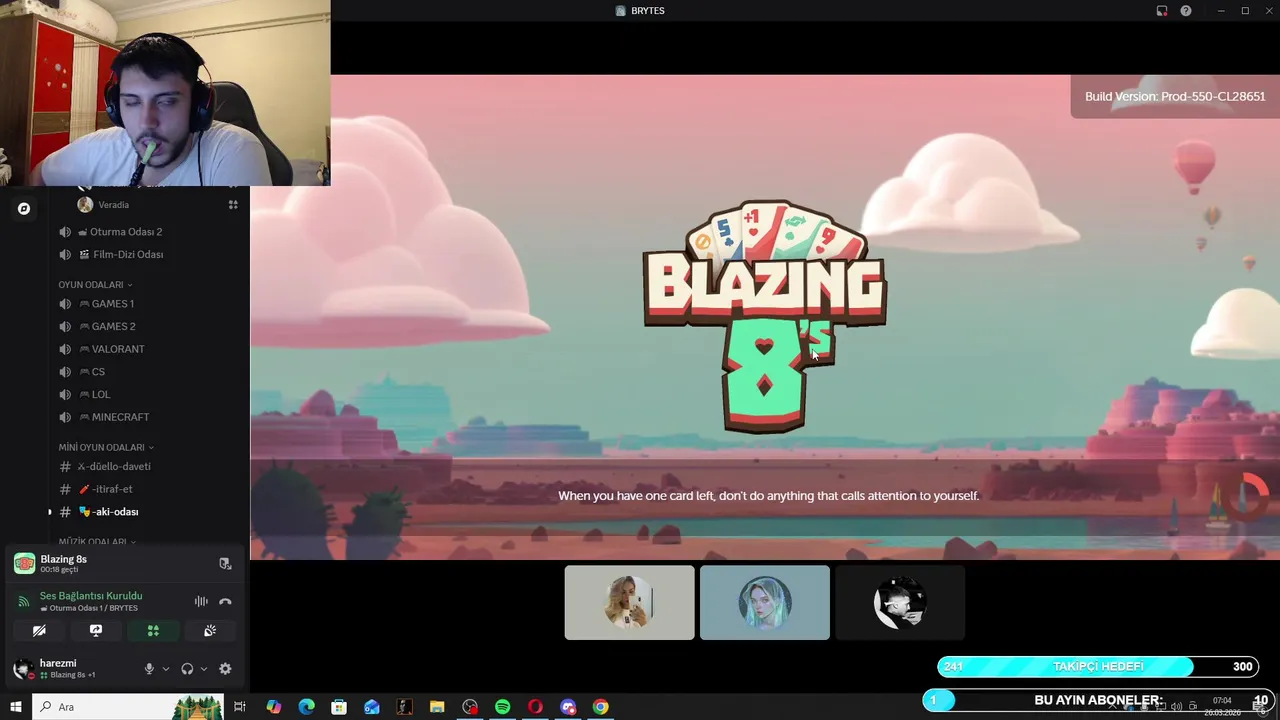Screen dimensions: 1280x720
Task: Click the activity icon next to Veradia
Action: coord(233,205)
